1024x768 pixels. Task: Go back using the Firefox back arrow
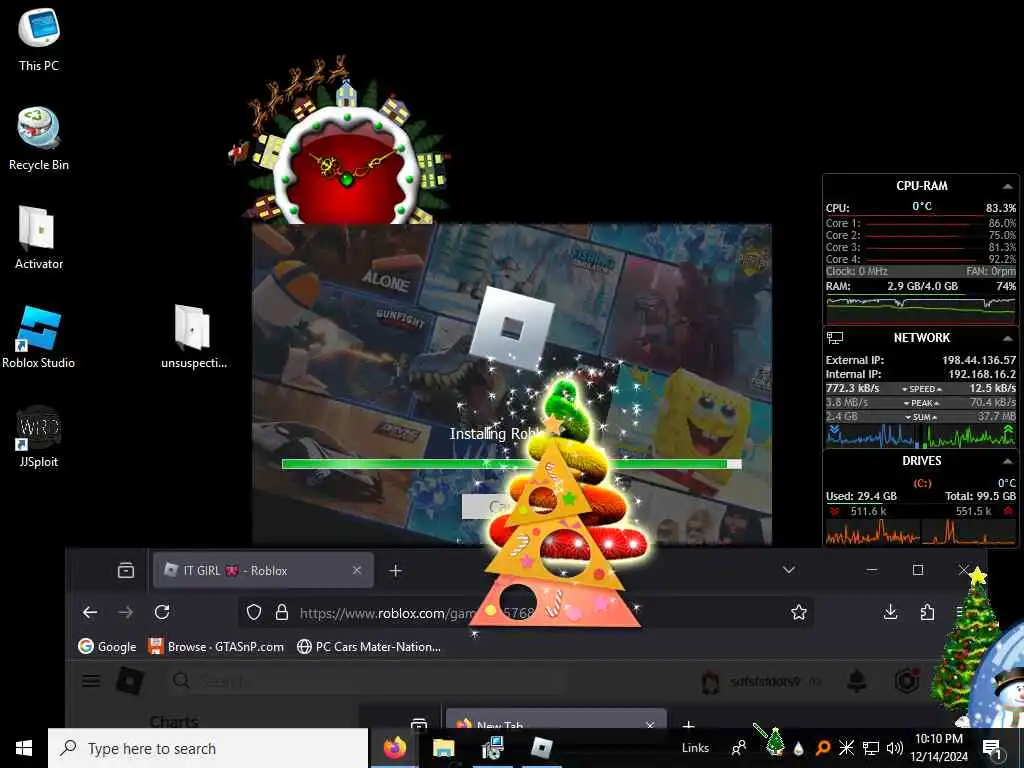click(x=90, y=612)
